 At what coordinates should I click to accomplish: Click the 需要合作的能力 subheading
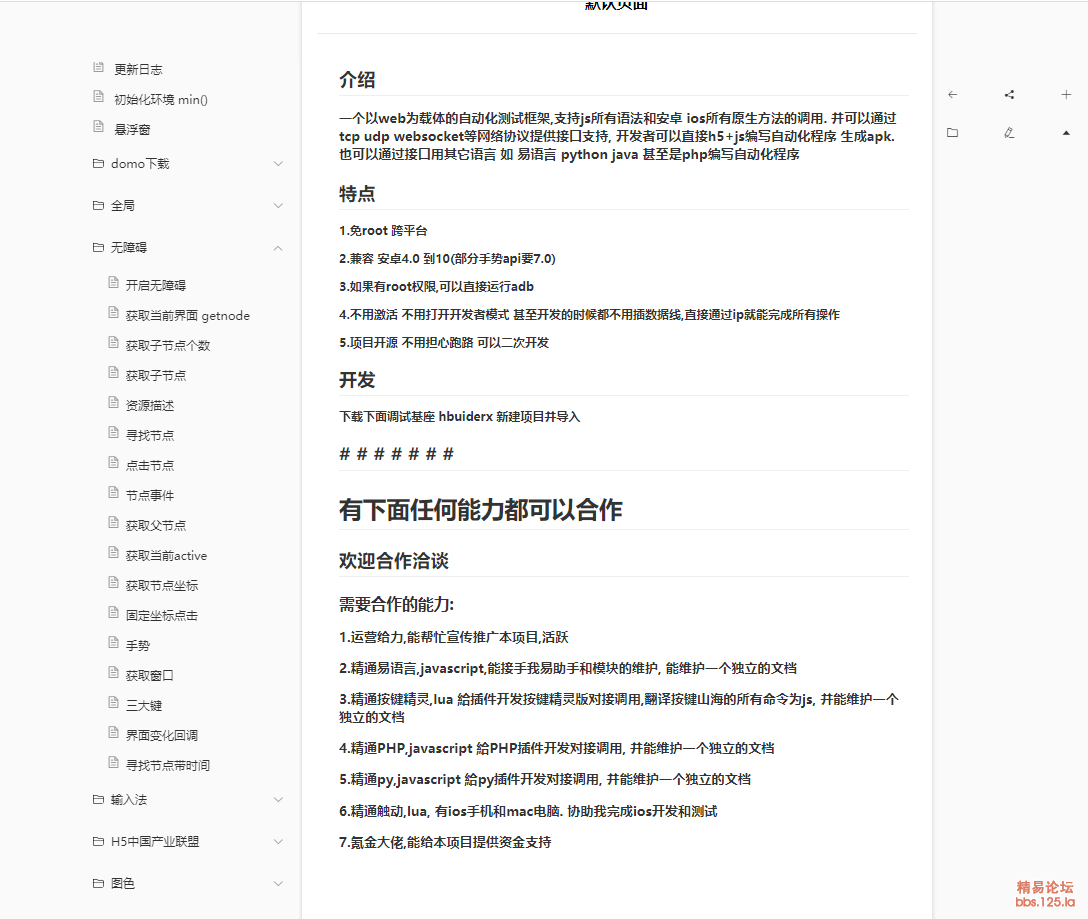point(396,605)
